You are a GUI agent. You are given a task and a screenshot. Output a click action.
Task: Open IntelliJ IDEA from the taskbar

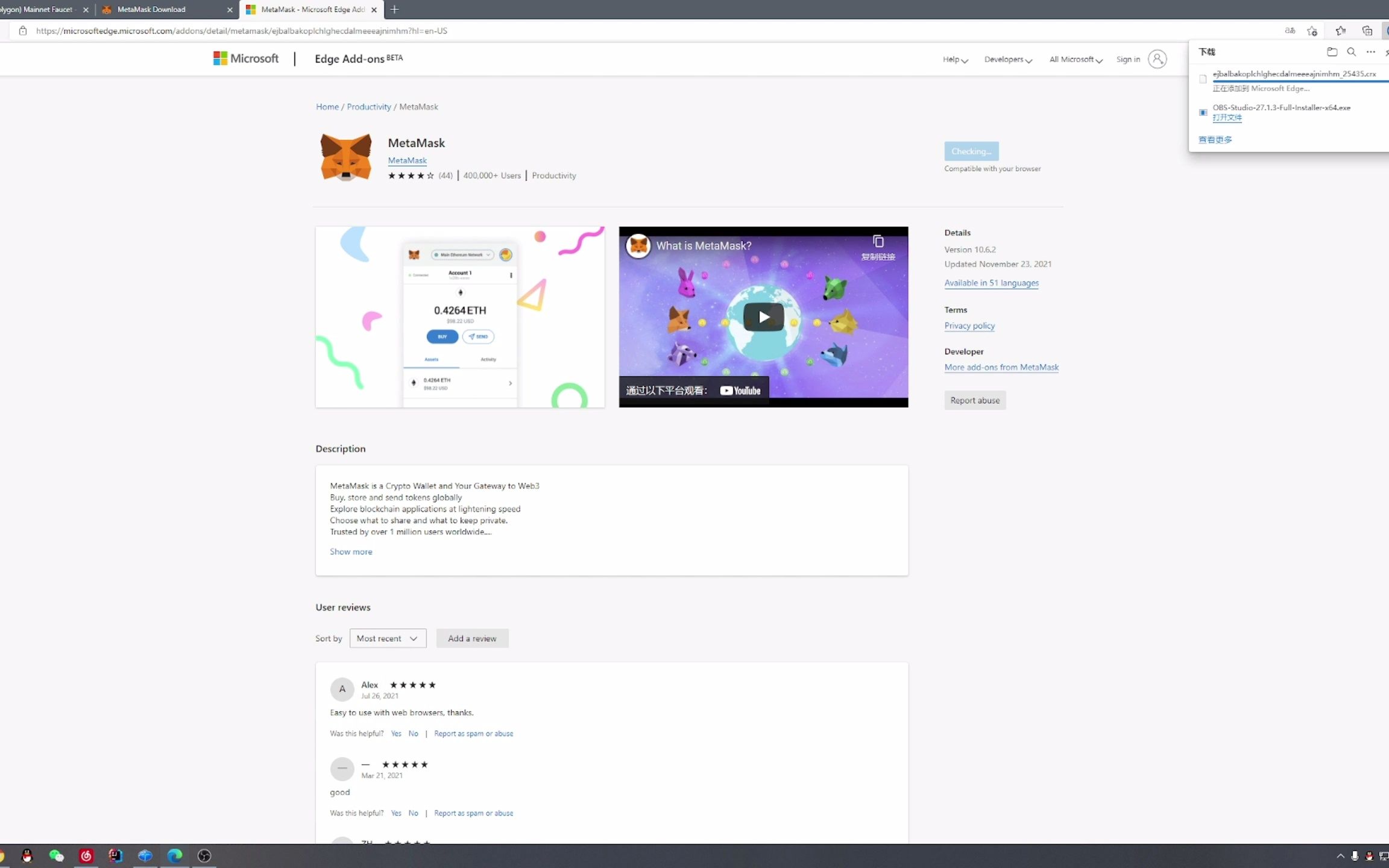pyautogui.click(x=115, y=855)
